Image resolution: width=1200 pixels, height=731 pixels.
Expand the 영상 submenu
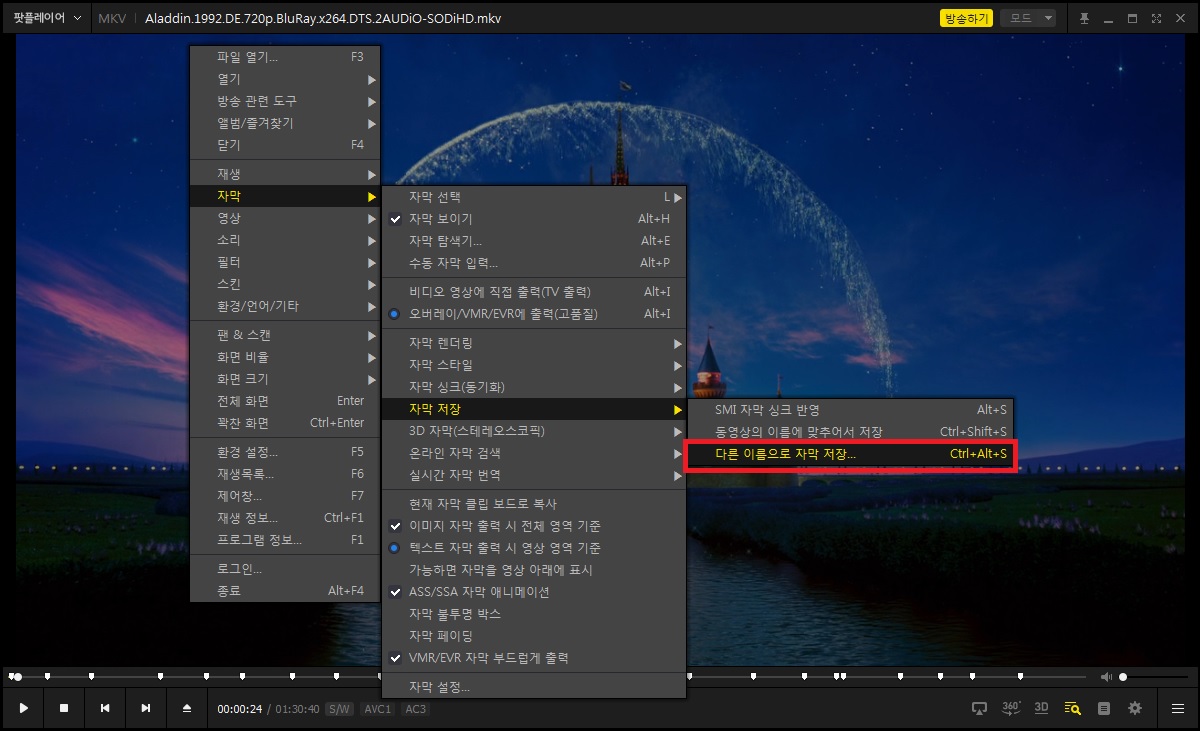click(285, 218)
